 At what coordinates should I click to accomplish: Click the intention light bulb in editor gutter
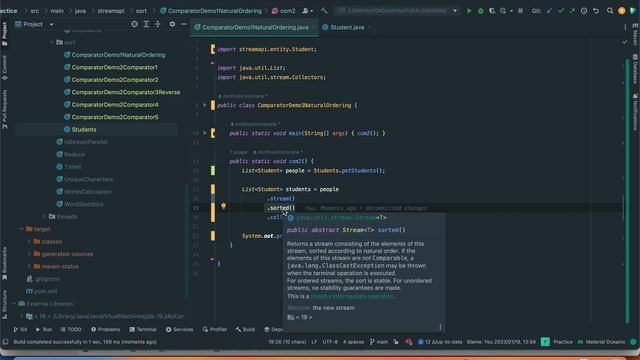pyautogui.click(x=223, y=207)
